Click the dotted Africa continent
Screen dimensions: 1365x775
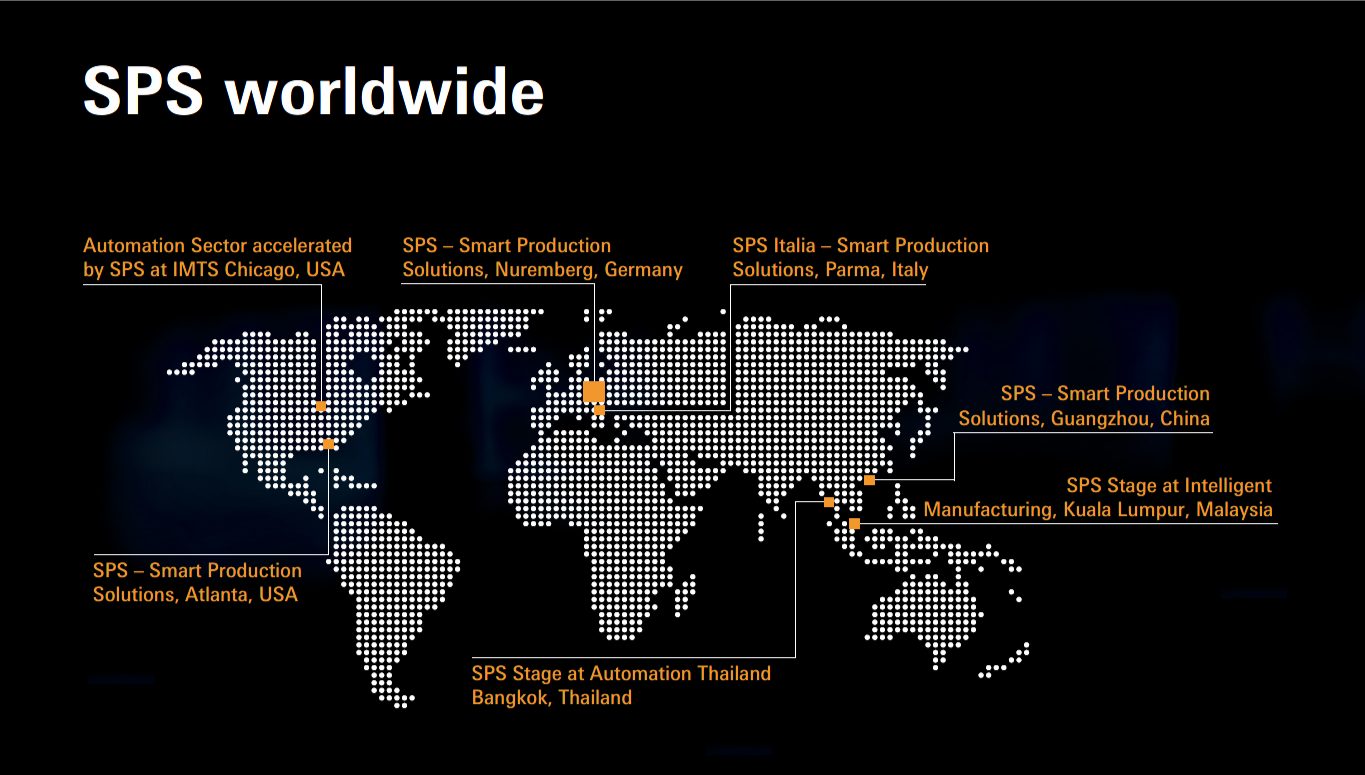(x=600, y=520)
